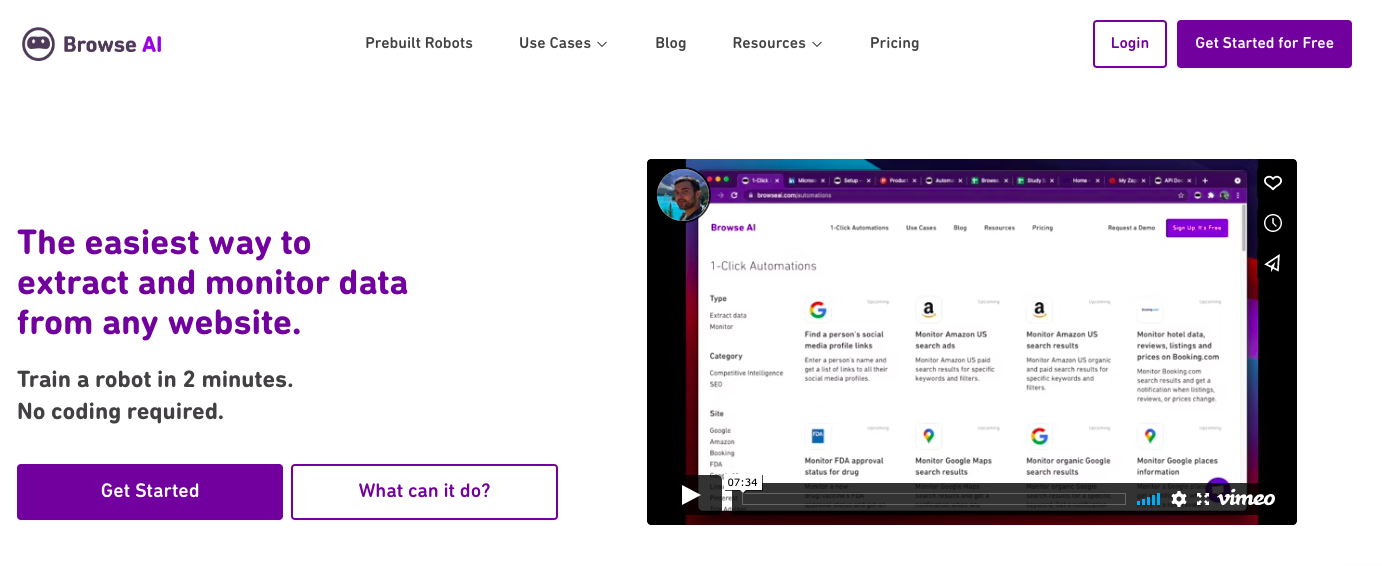This screenshot has height=566, width=1382.
Task: Click the text 'Train a robot in 2 minutes.'
Action: coord(155,379)
